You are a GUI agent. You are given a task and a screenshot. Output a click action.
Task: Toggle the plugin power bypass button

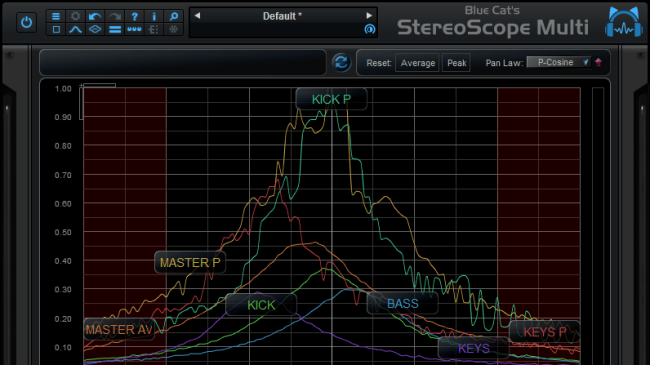click(26, 22)
